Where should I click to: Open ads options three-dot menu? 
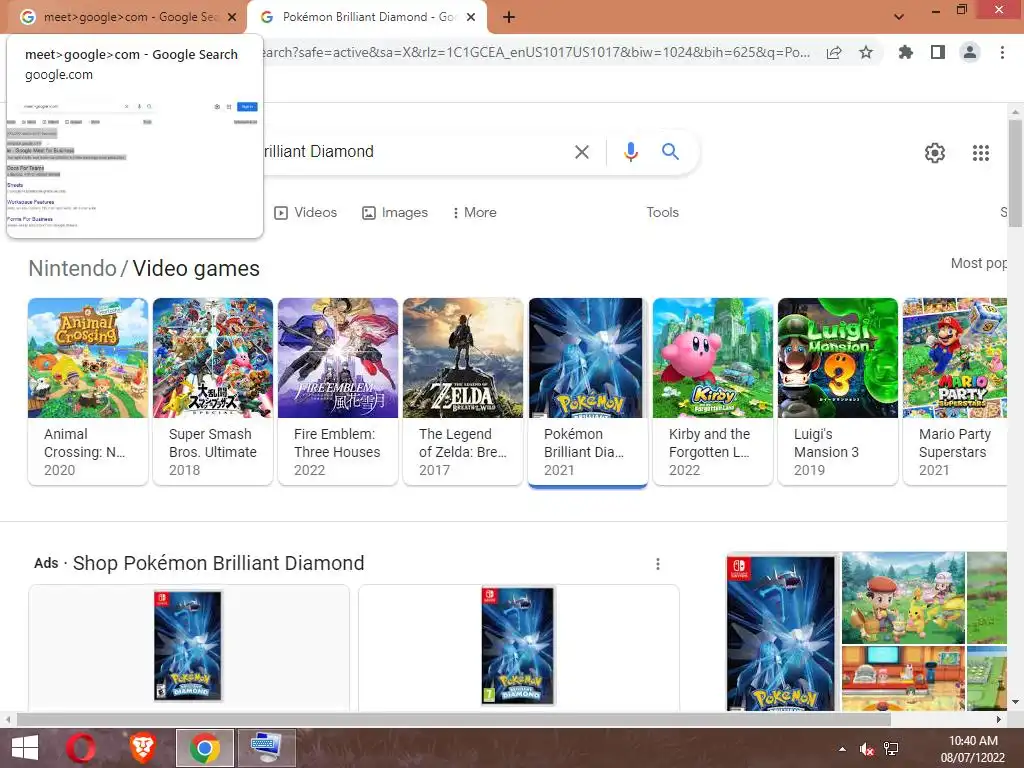[658, 564]
